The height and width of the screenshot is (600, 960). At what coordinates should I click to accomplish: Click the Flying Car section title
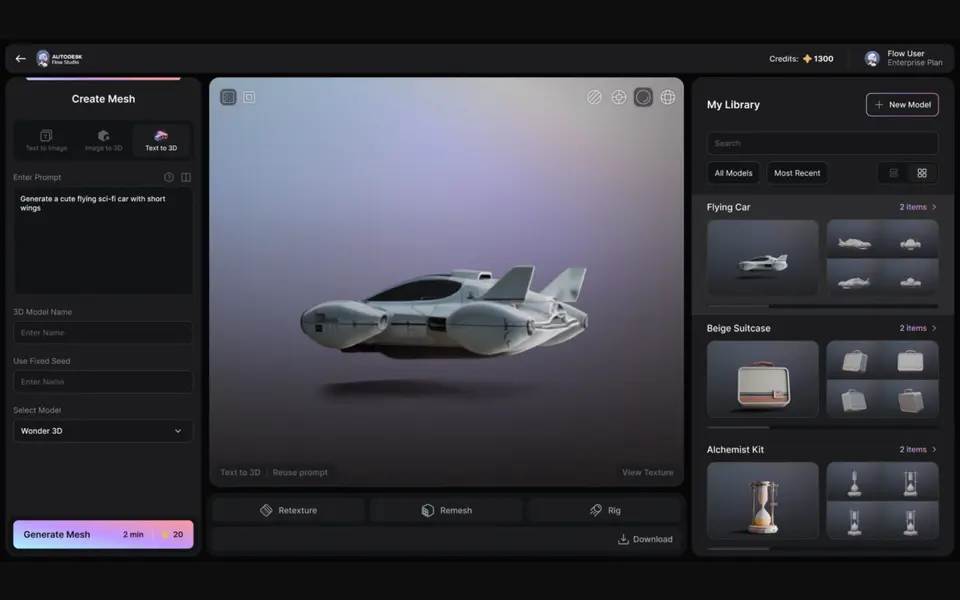[728, 207]
